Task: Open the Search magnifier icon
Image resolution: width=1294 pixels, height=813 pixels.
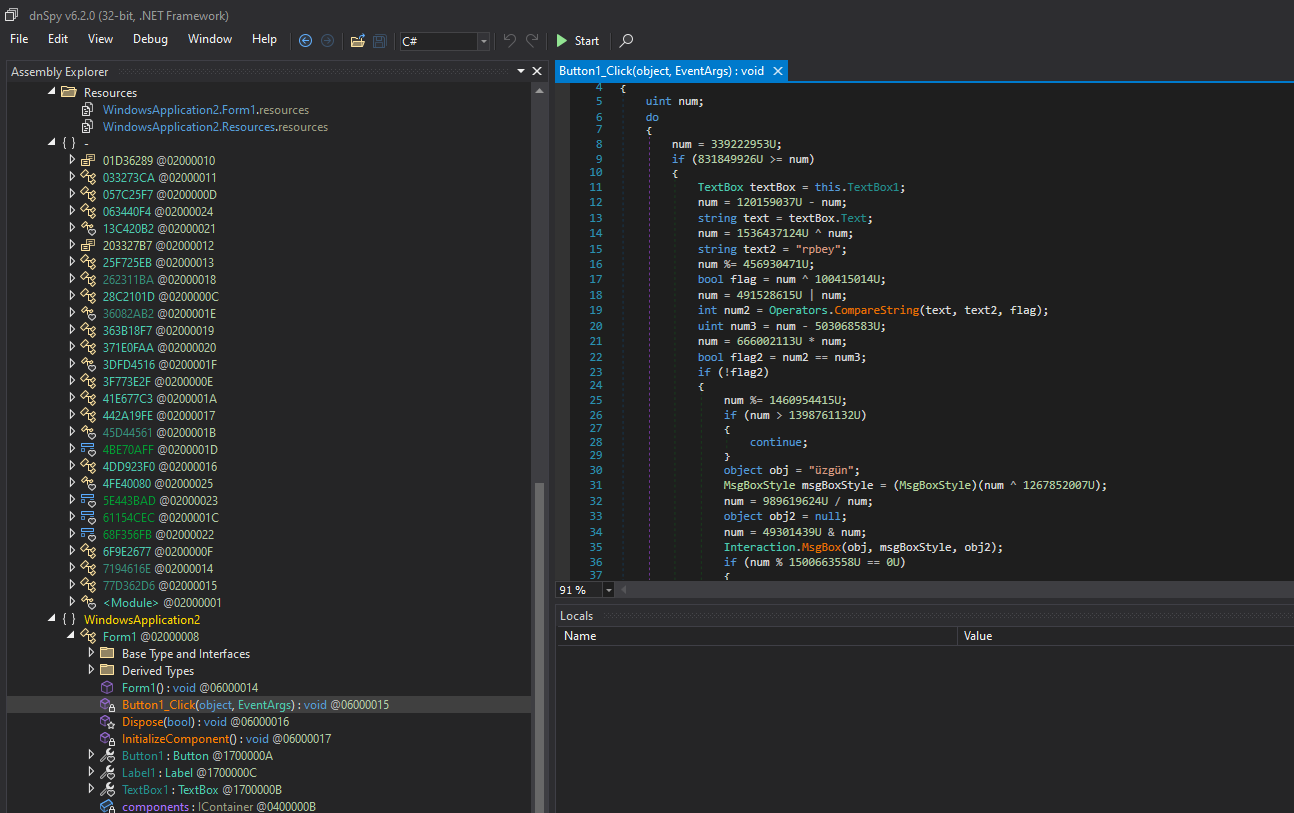Action: pyautogui.click(x=626, y=41)
